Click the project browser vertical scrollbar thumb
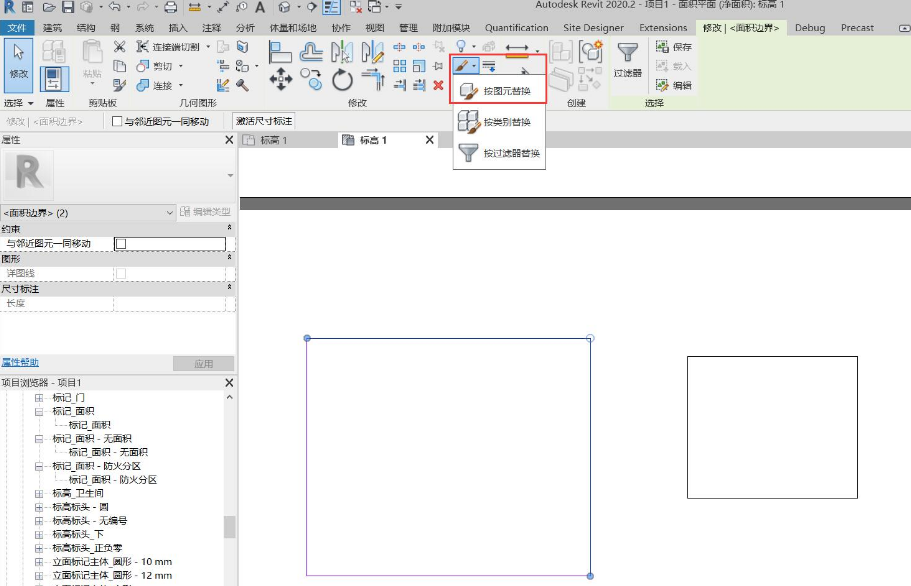The width and height of the screenshot is (911, 586). pos(229,527)
